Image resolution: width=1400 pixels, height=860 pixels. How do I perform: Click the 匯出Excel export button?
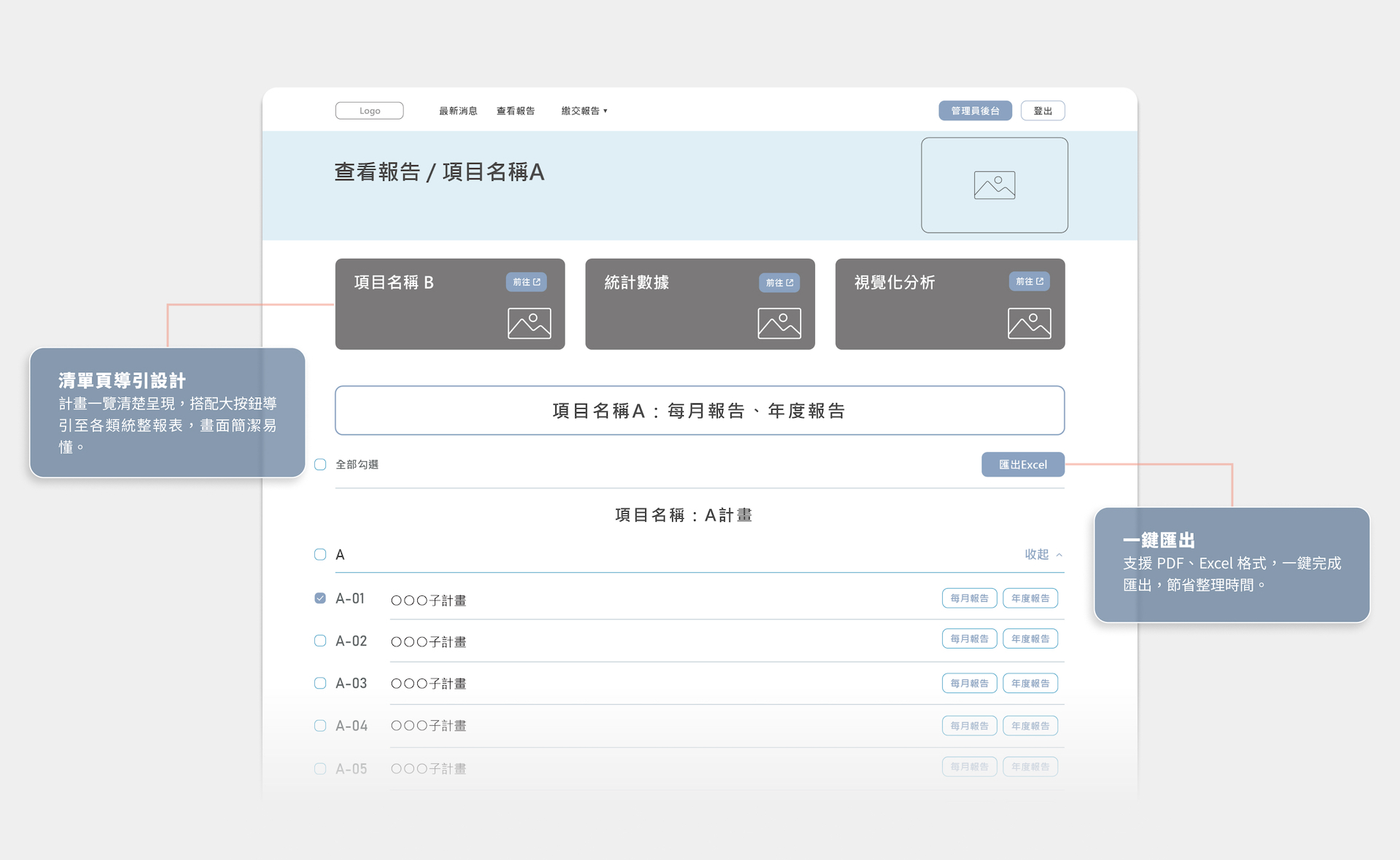pyautogui.click(x=1022, y=464)
